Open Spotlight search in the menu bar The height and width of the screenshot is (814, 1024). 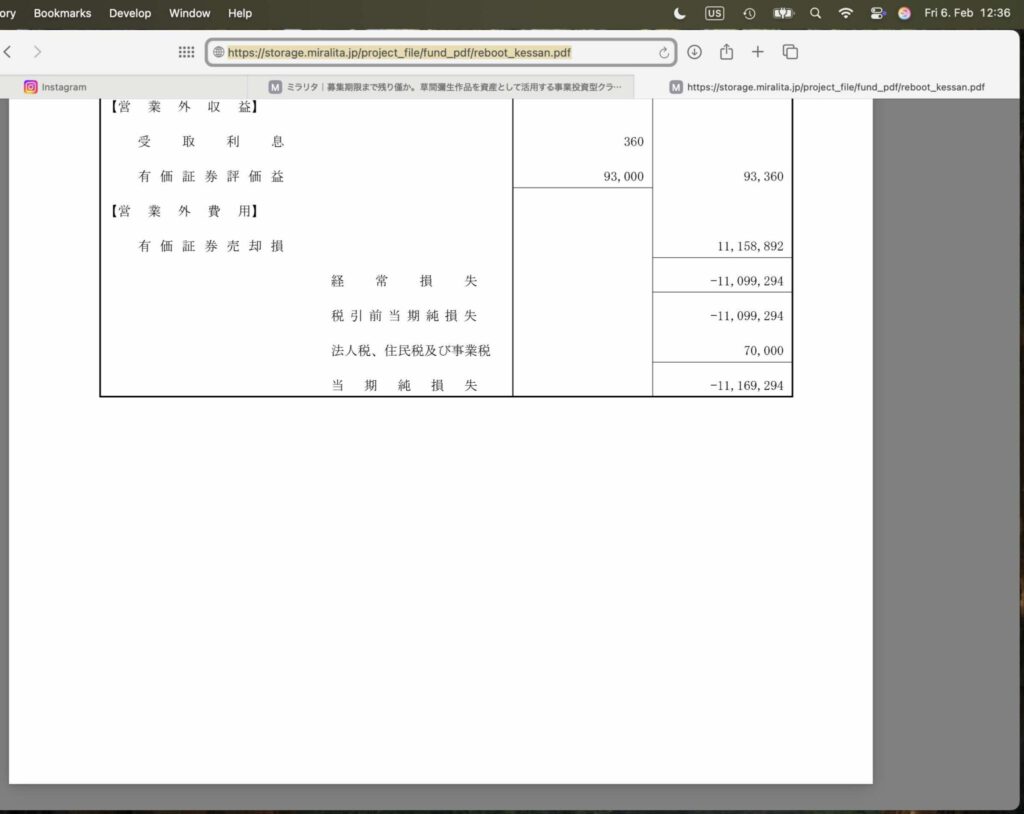point(815,13)
